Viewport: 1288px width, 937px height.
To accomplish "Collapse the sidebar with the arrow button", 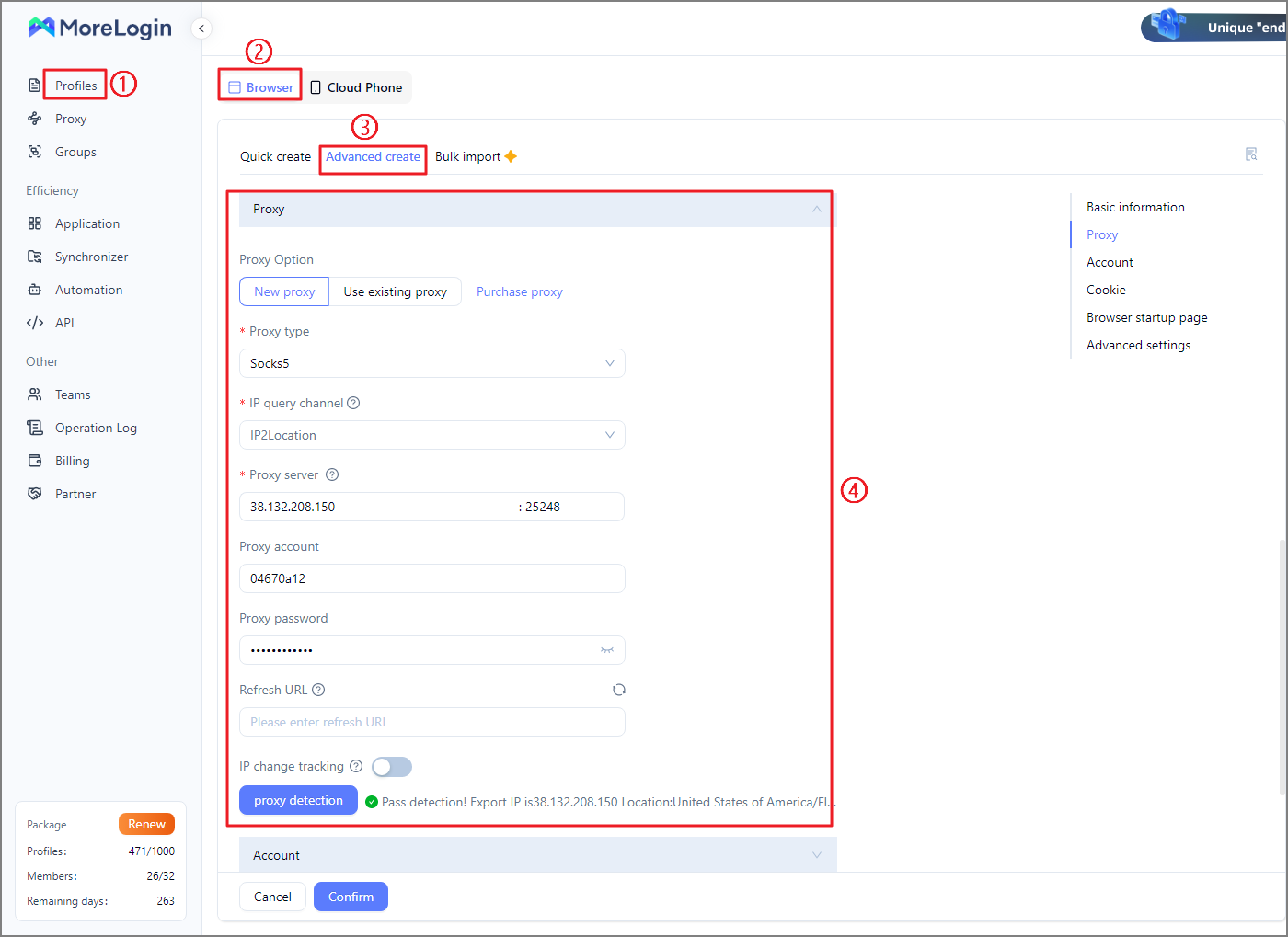I will [201, 29].
